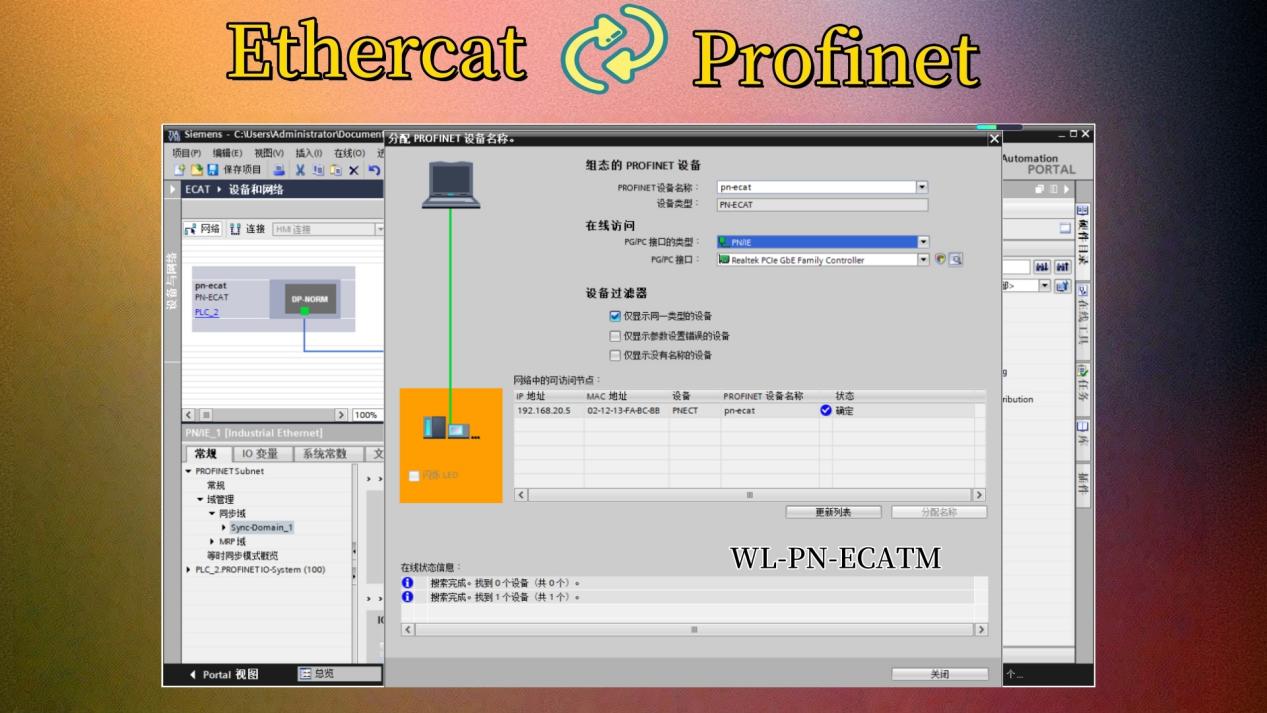
Task: Open the 在线(O) menu
Action: click(349, 153)
